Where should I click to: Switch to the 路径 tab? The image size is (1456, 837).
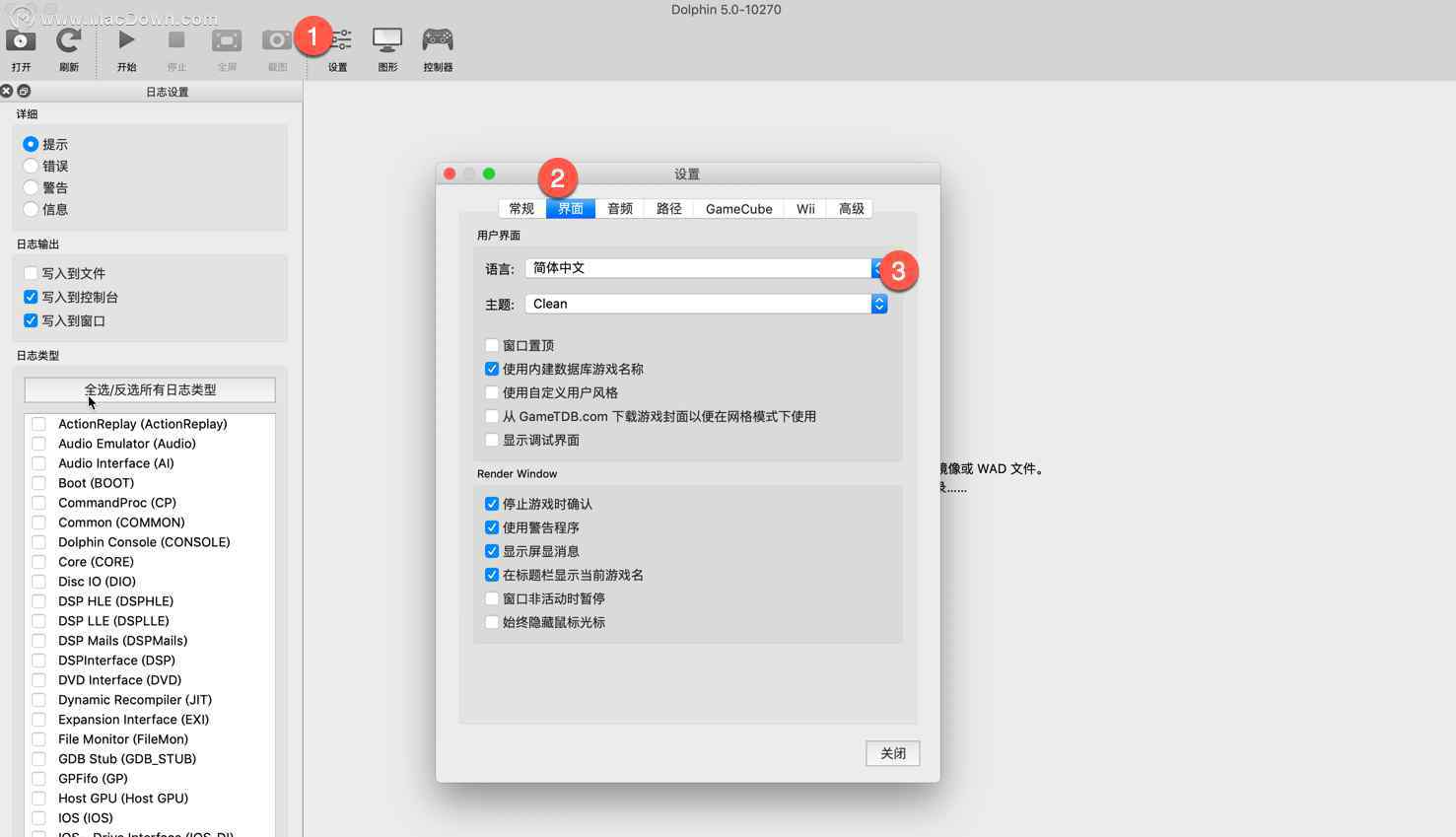click(669, 208)
